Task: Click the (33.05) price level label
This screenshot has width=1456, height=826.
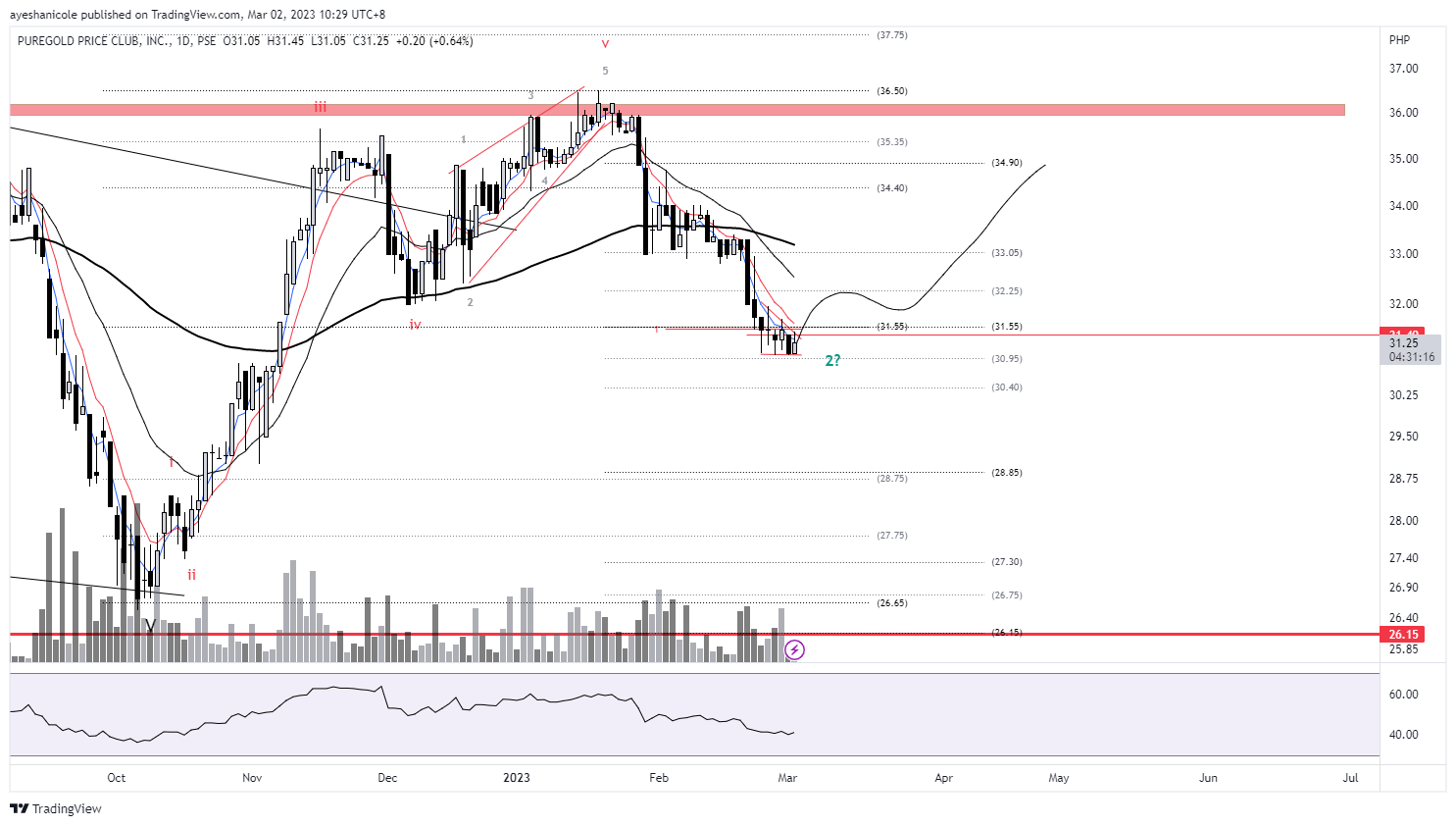Action: click(x=1007, y=253)
